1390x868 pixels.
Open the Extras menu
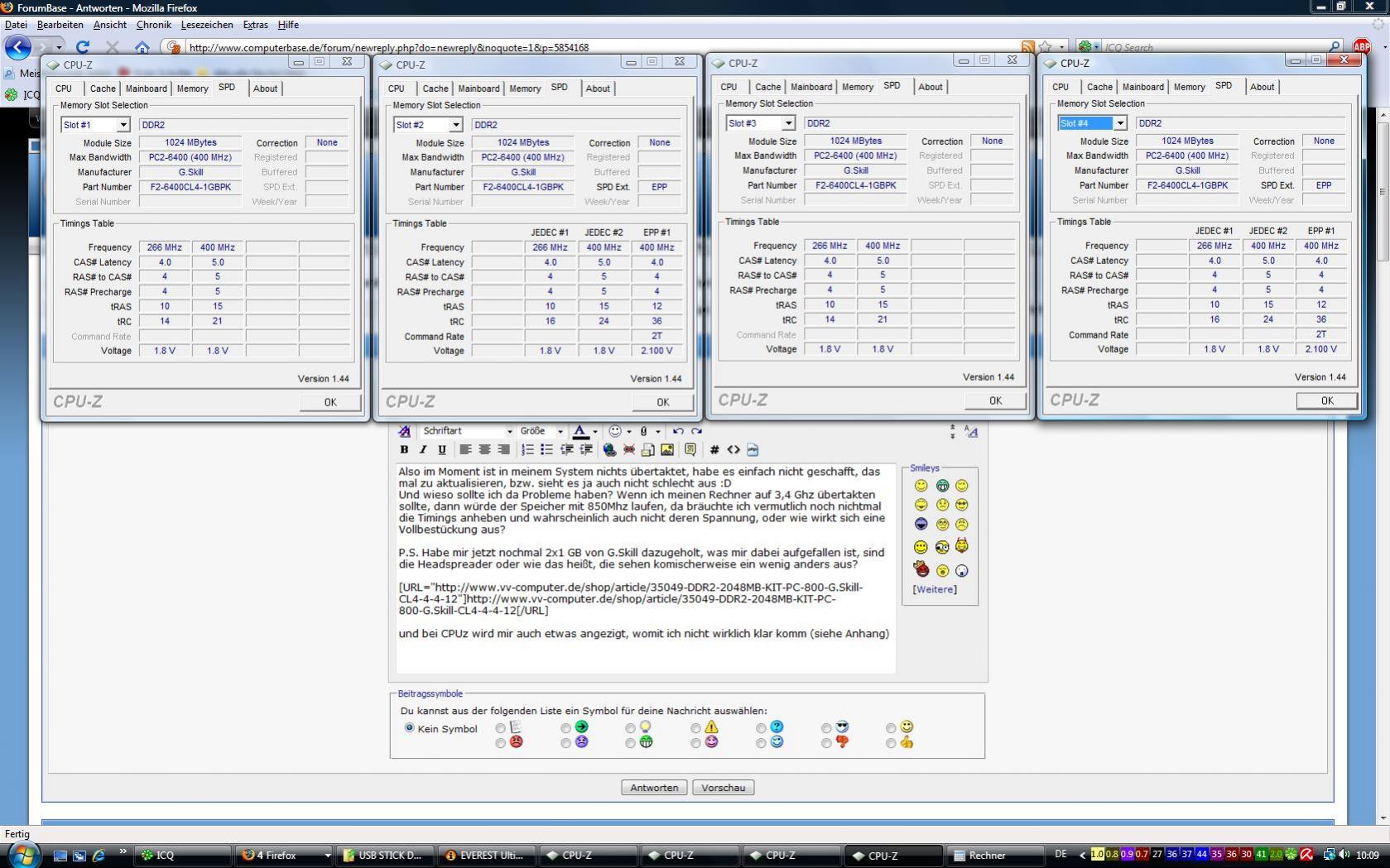255,25
